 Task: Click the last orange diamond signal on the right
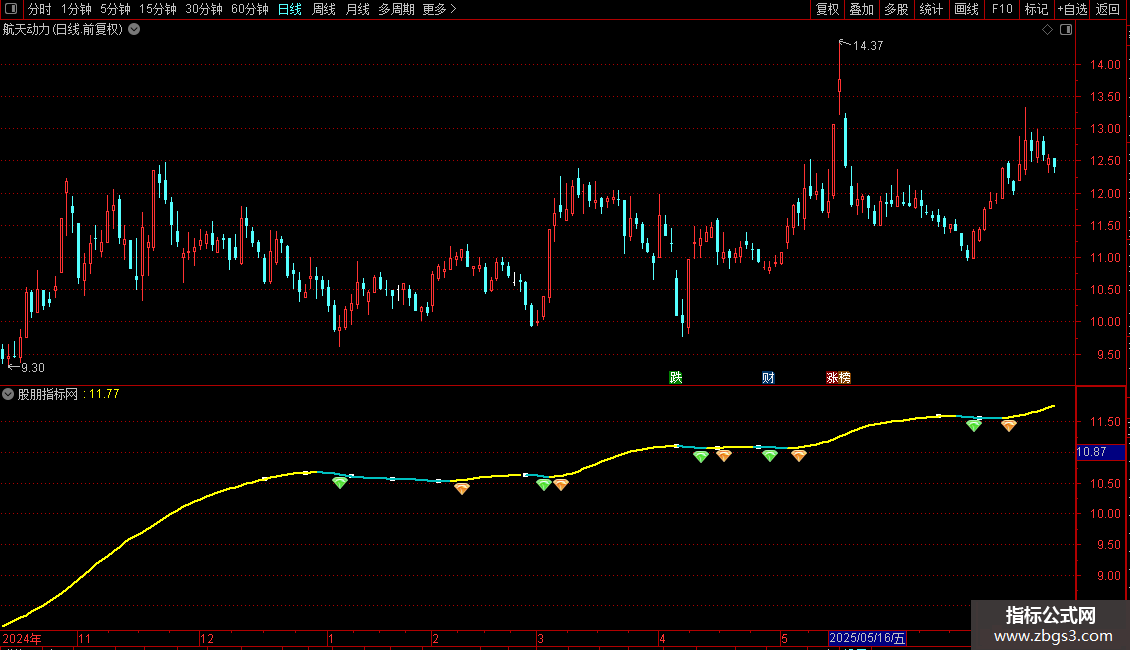[1009, 426]
